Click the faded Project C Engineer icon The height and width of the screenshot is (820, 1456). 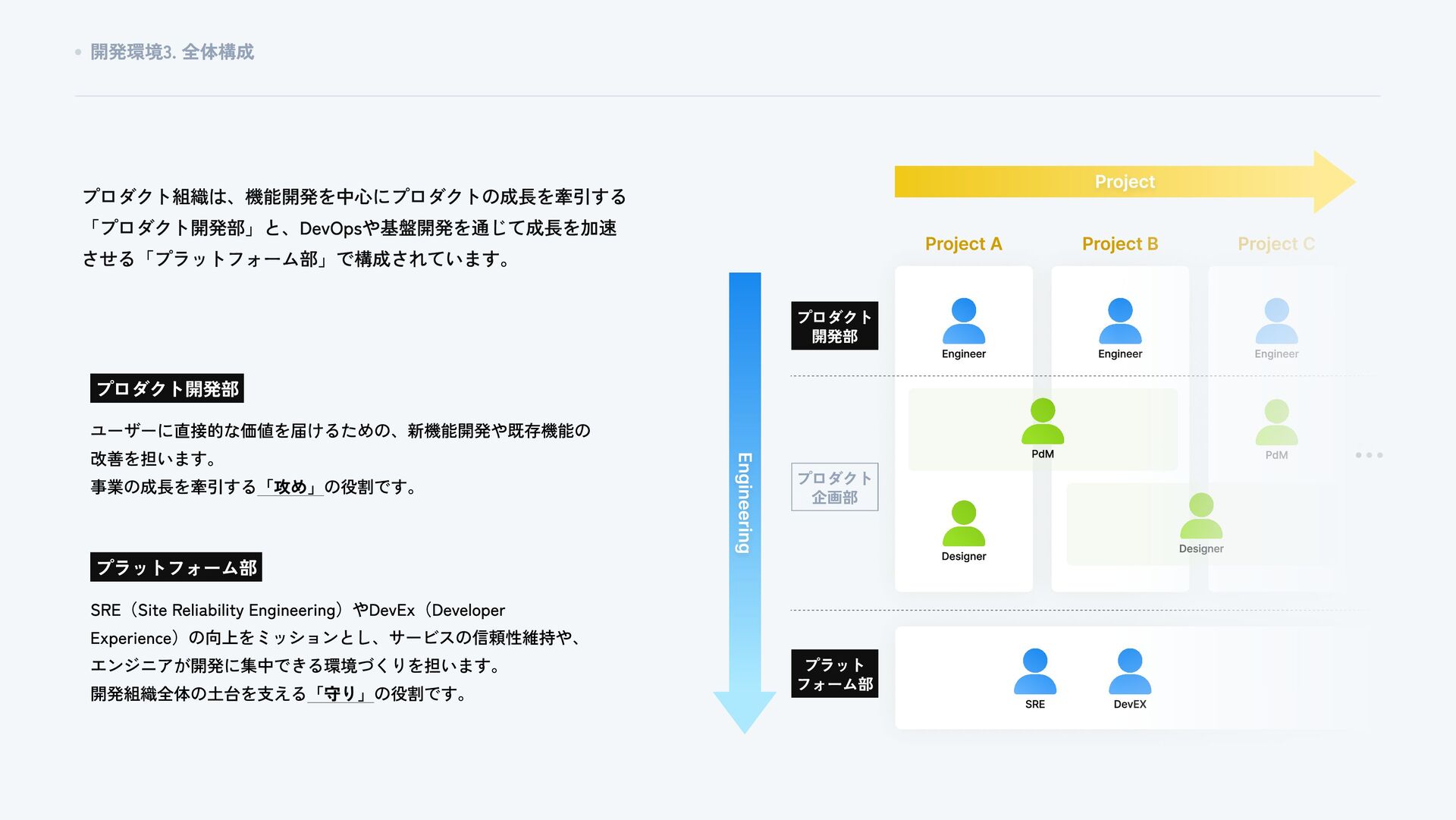[1276, 322]
